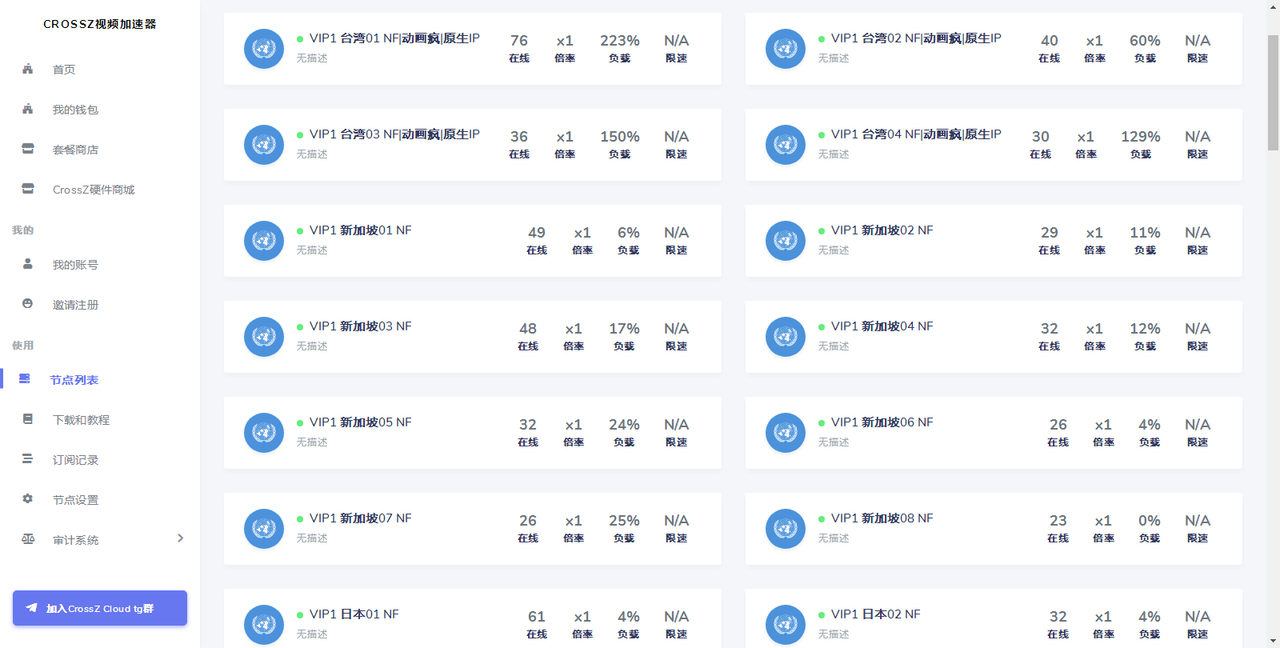Image resolution: width=1280 pixels, height=648 pixels.
Task: Click the 150% load value of 台湾03
Action: 620,137
